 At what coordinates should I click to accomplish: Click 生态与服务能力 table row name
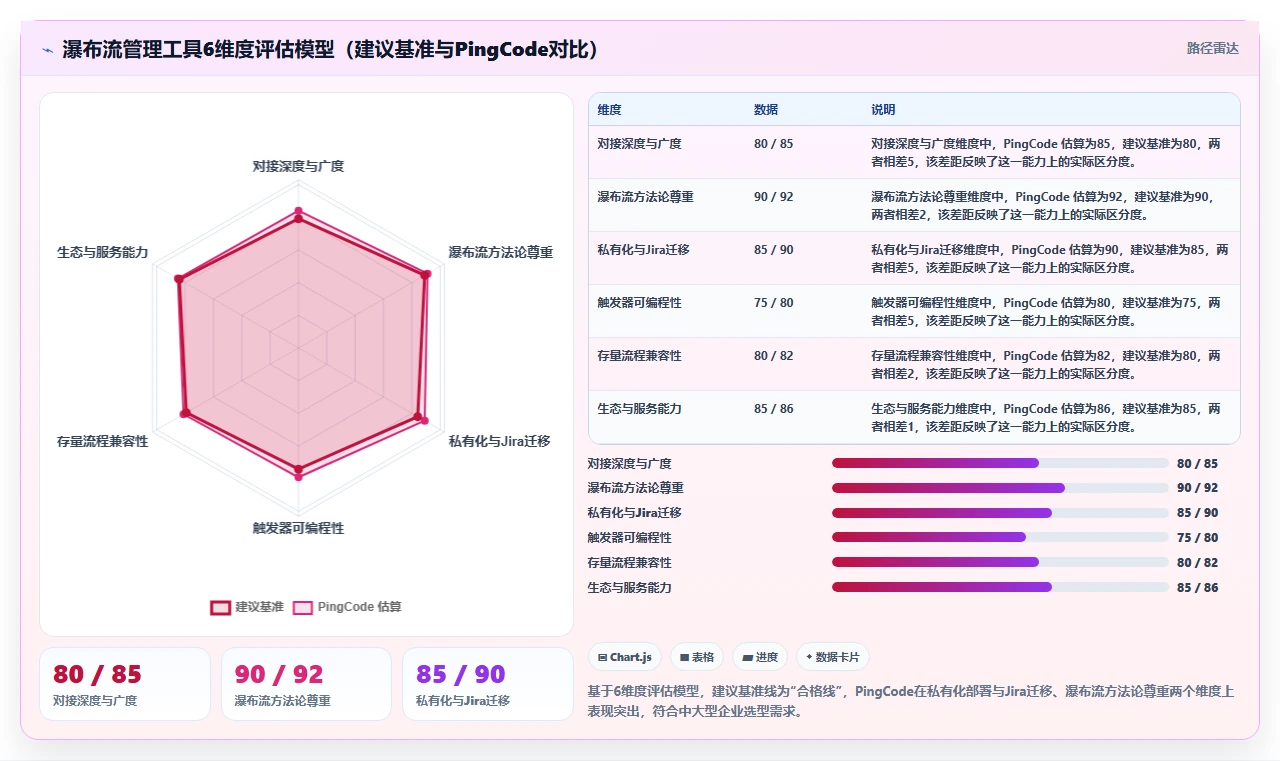click(x=639, y=409)
